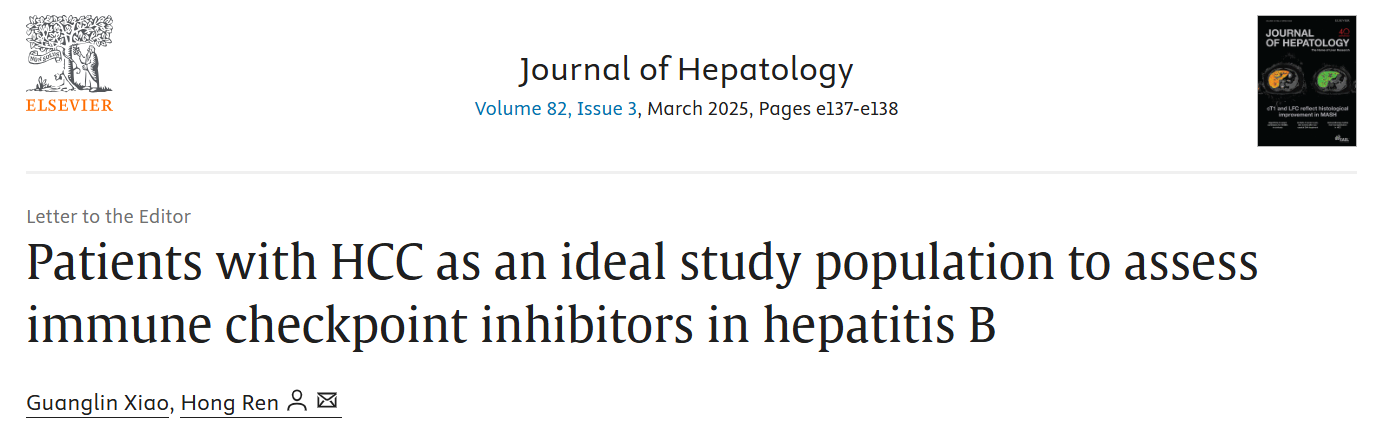Click the envelope email icon

[327, 401]
